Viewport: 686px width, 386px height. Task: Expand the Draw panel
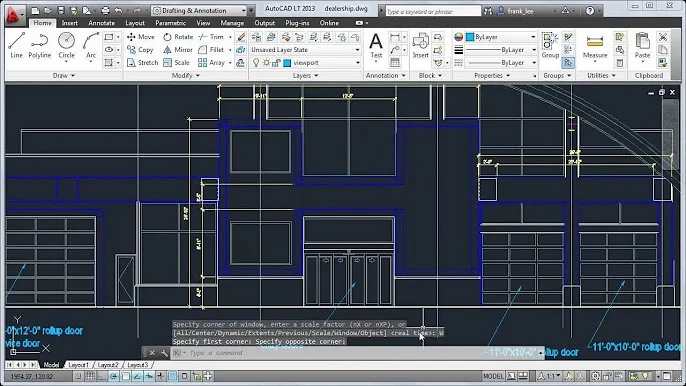point(64,75)
